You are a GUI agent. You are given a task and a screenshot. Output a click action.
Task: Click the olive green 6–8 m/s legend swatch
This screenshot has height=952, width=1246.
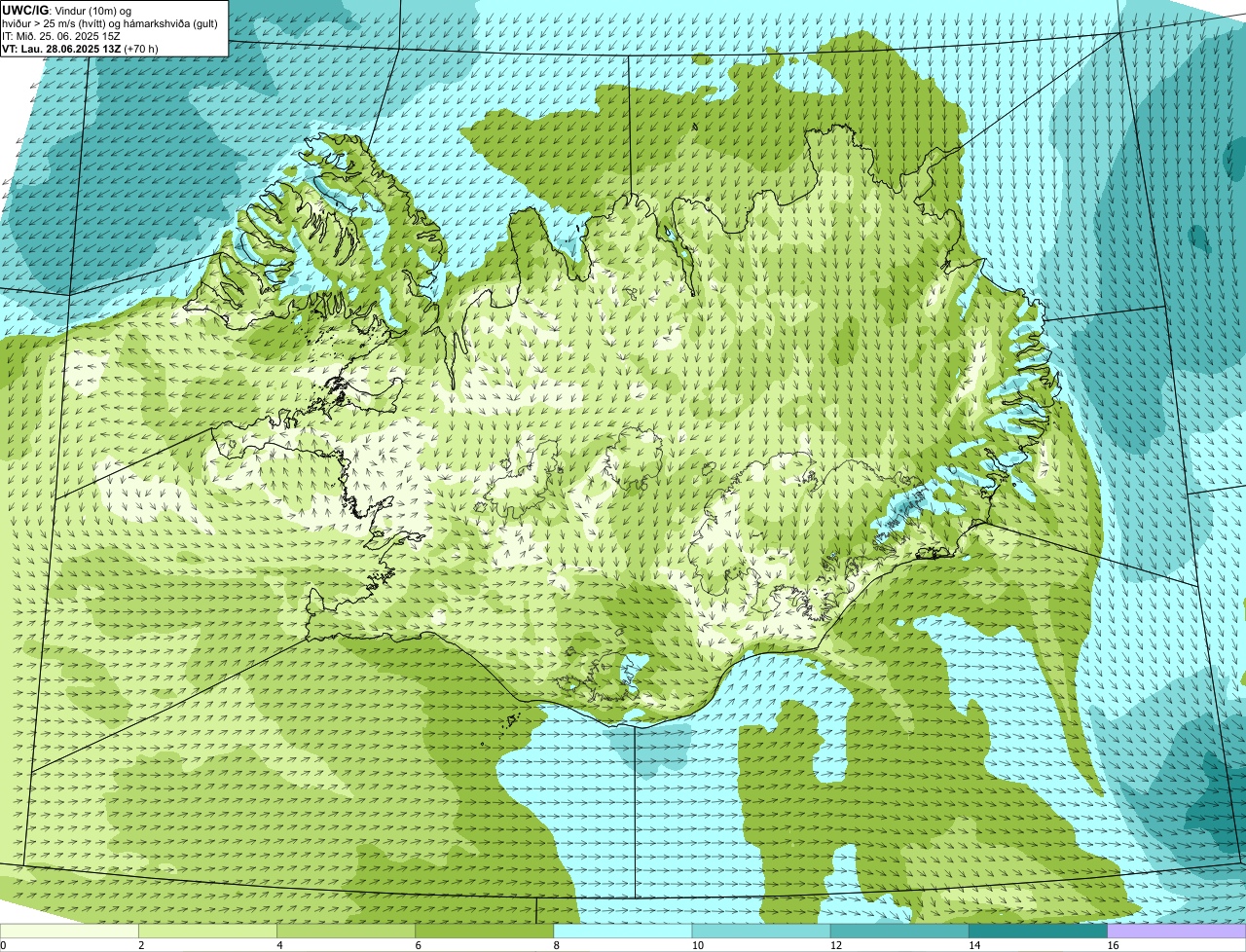[x=484, y=932]
